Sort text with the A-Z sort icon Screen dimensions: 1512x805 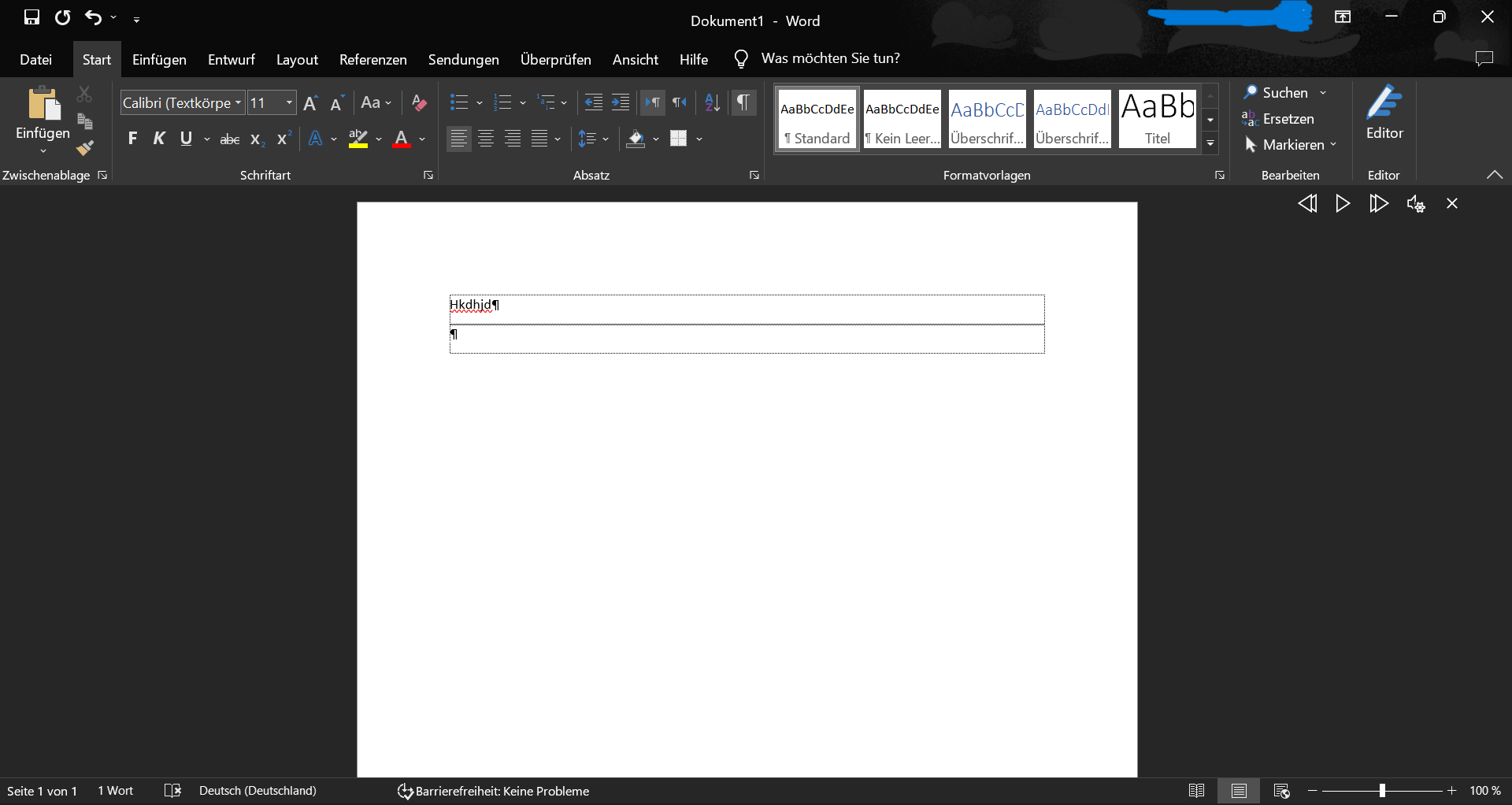[x=712, y=102]
